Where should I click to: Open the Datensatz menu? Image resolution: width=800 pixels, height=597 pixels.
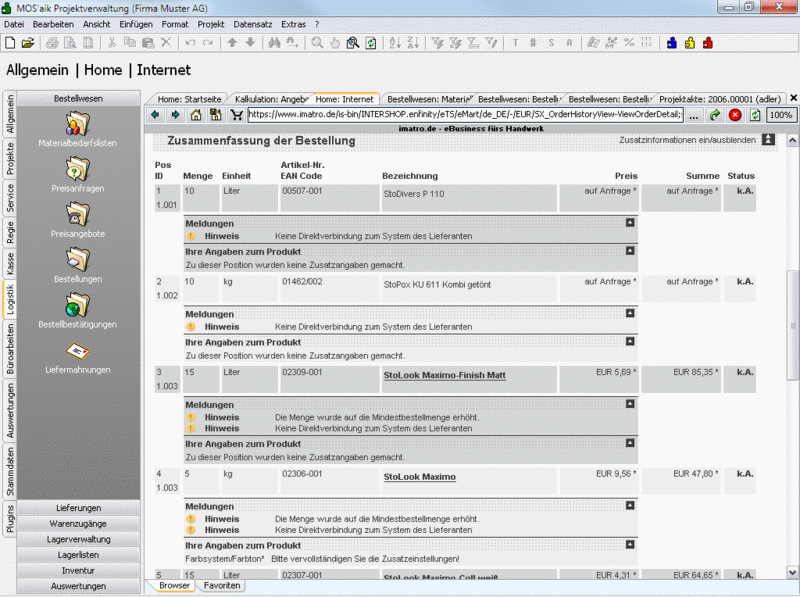tap(253, 24)
